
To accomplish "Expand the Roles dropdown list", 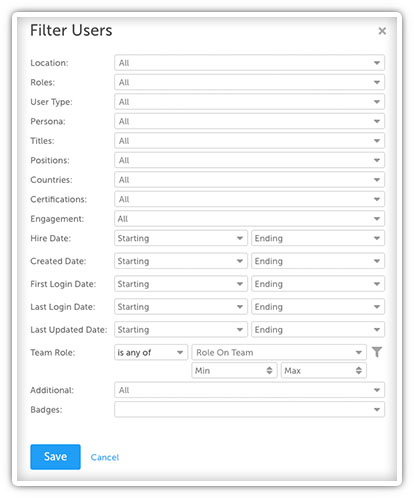I will pyautogui.click(x=249, y=82).
